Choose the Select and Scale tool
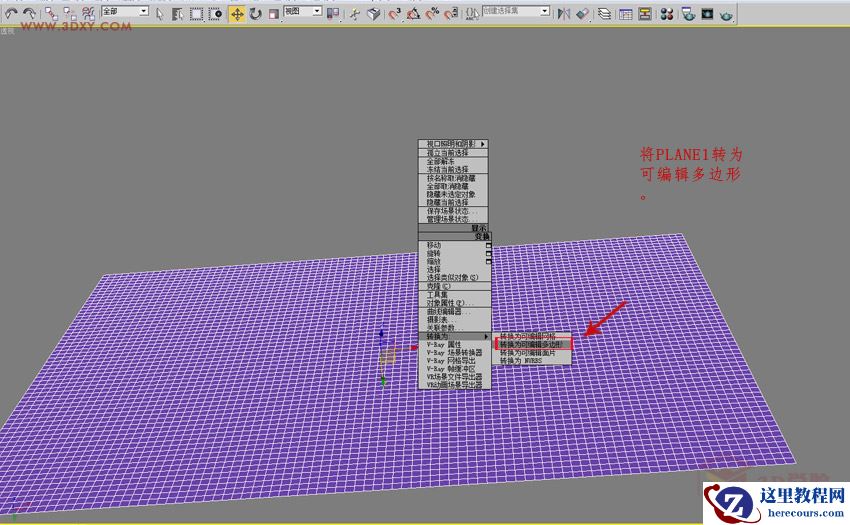 tap(274, 14)
